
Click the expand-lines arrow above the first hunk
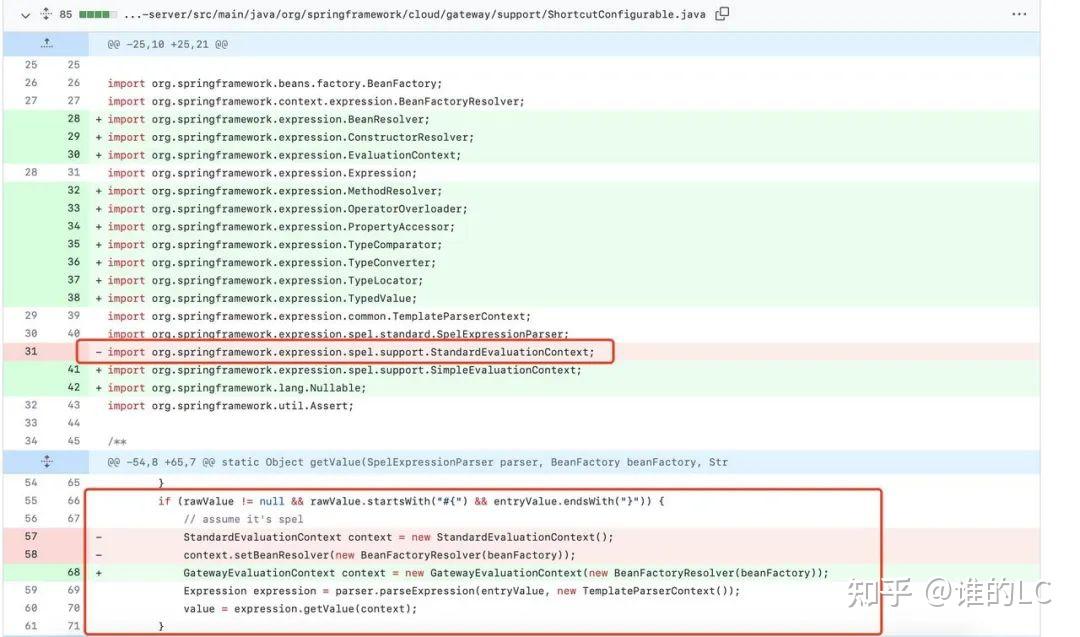(48, 43)
